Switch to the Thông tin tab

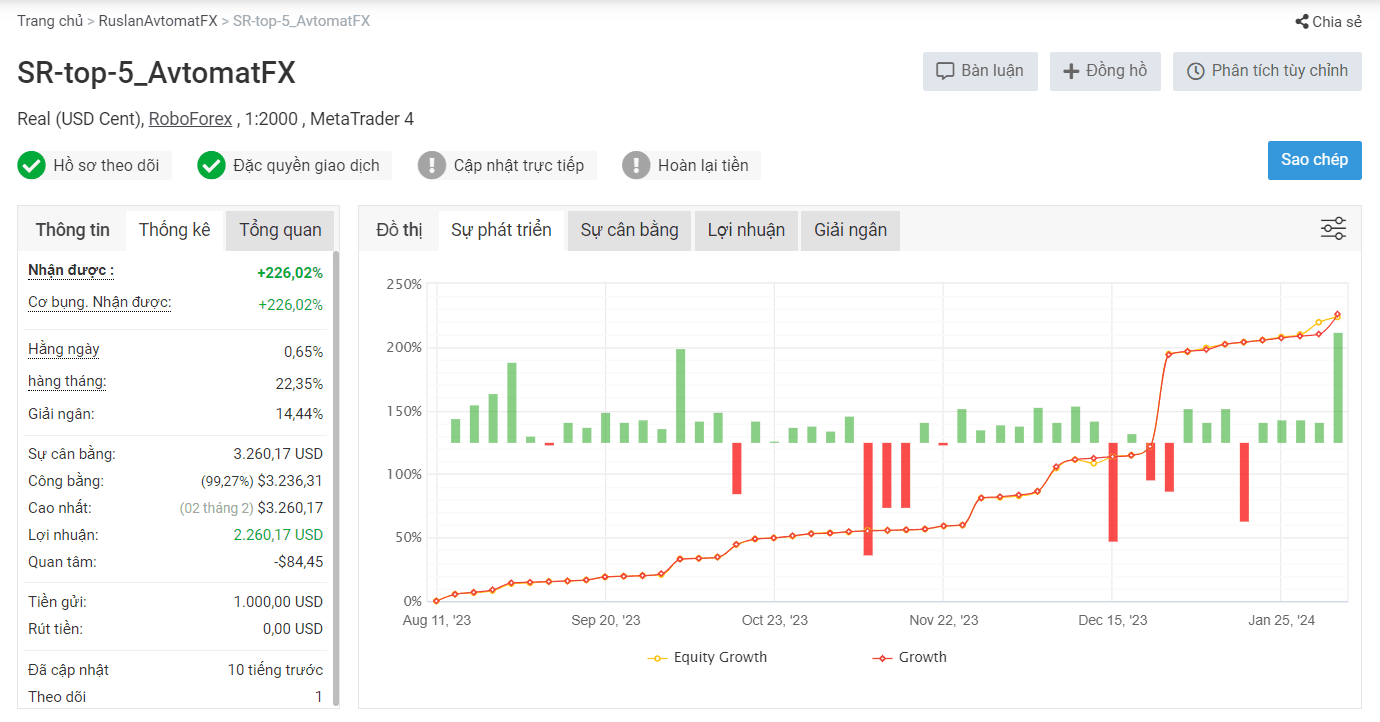[x=72, y=230]
